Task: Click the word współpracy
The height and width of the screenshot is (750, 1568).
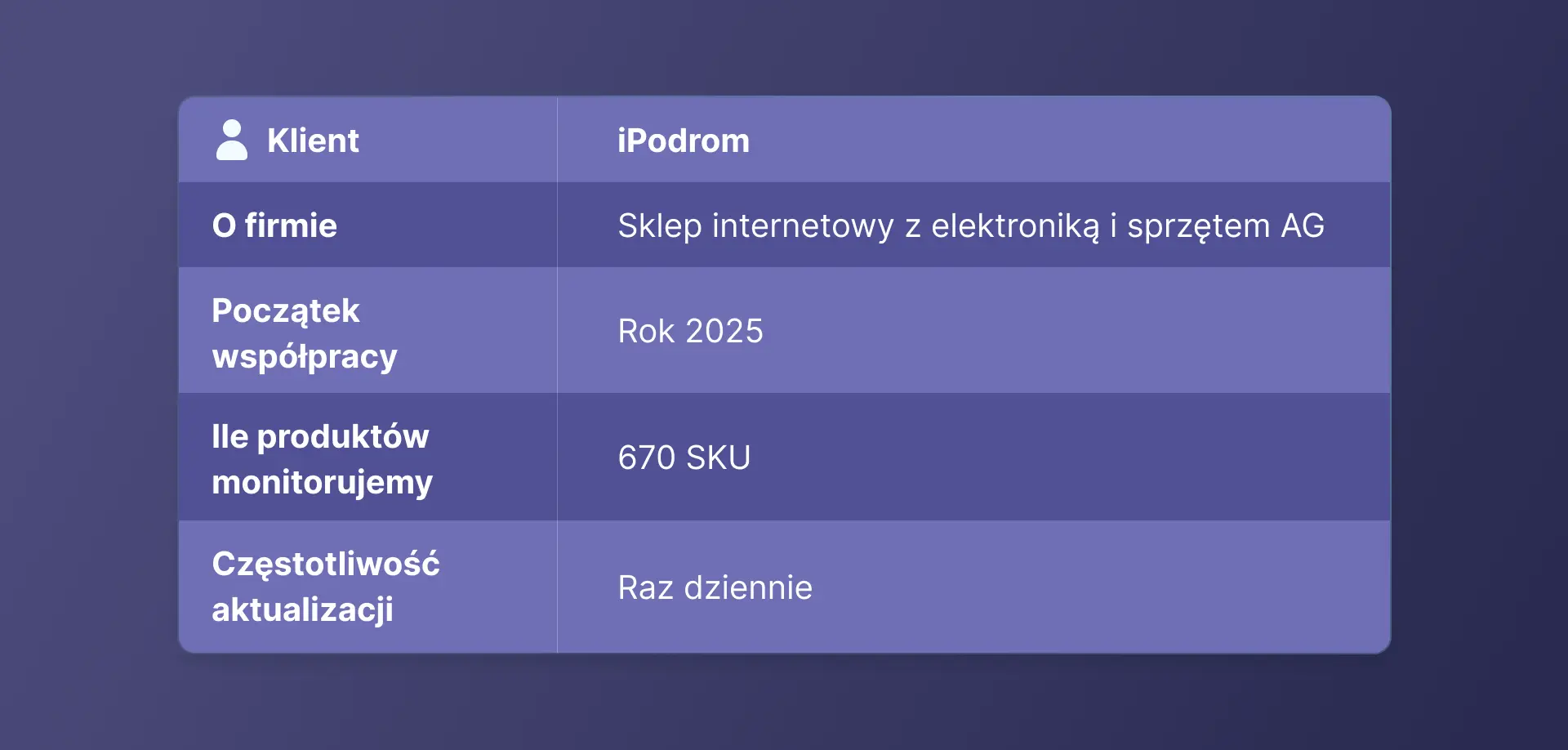Action: (x=305, y=357)
